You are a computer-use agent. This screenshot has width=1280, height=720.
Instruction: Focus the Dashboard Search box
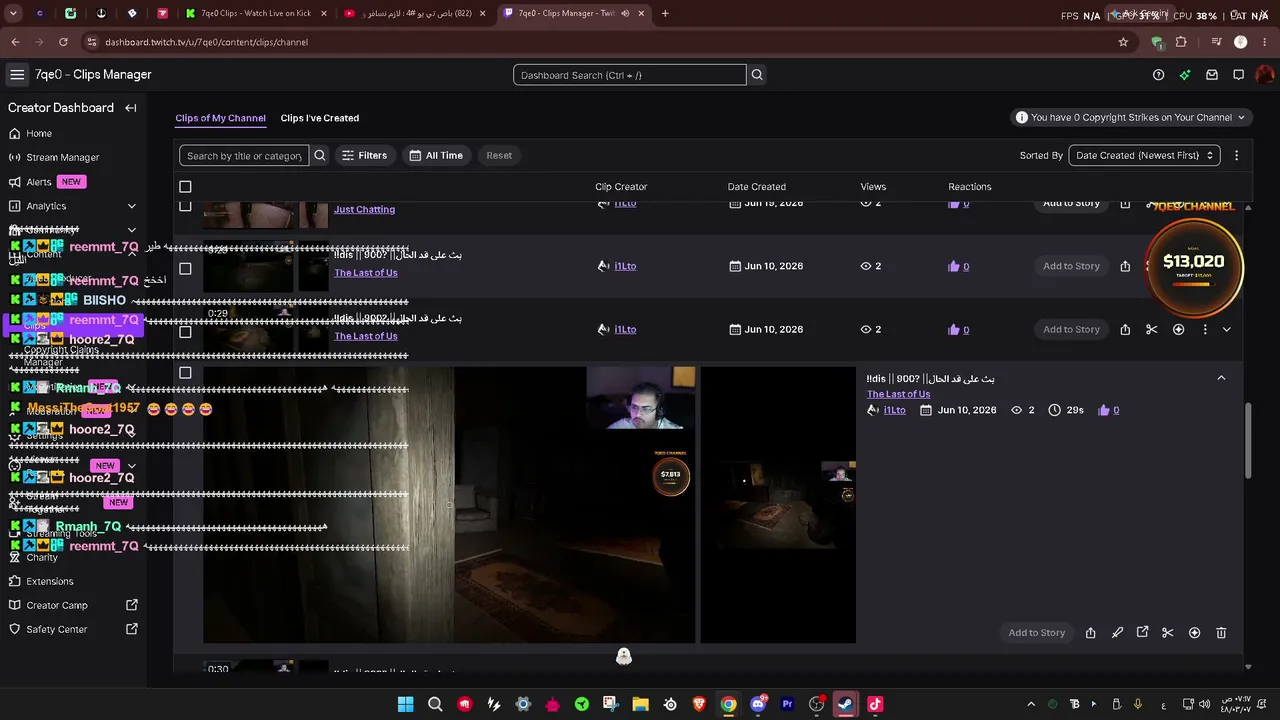click(x=630, y=75)
